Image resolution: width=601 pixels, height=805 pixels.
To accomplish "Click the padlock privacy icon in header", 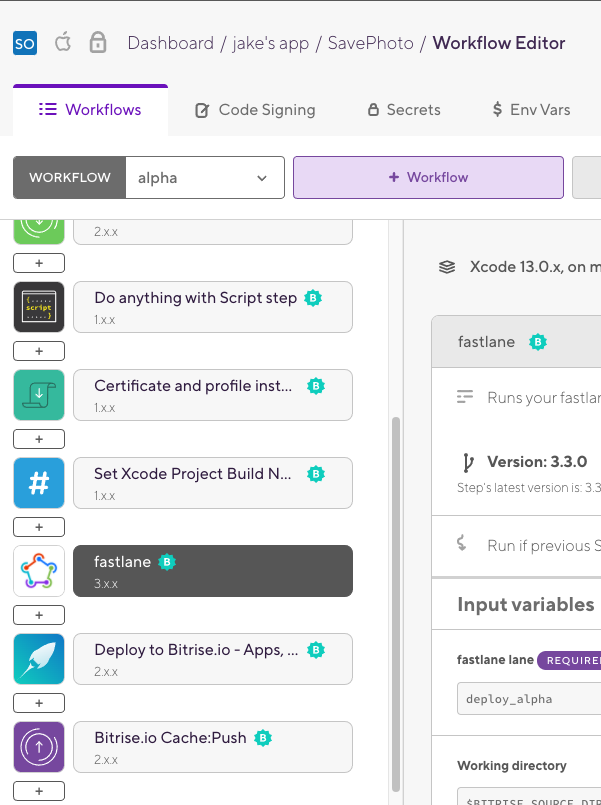I will click(98, 43).
